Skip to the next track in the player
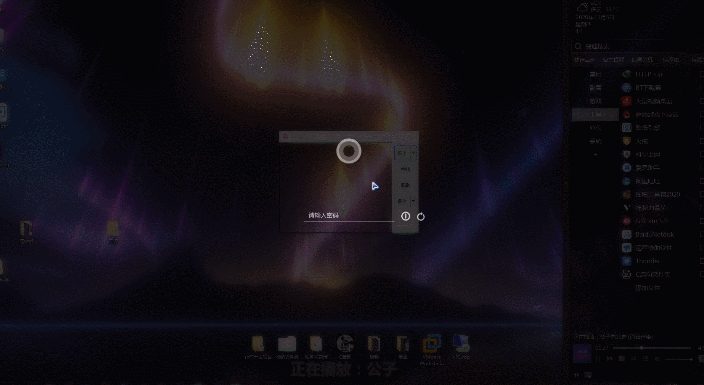This screenshot has width=704, height=385. 610,359
